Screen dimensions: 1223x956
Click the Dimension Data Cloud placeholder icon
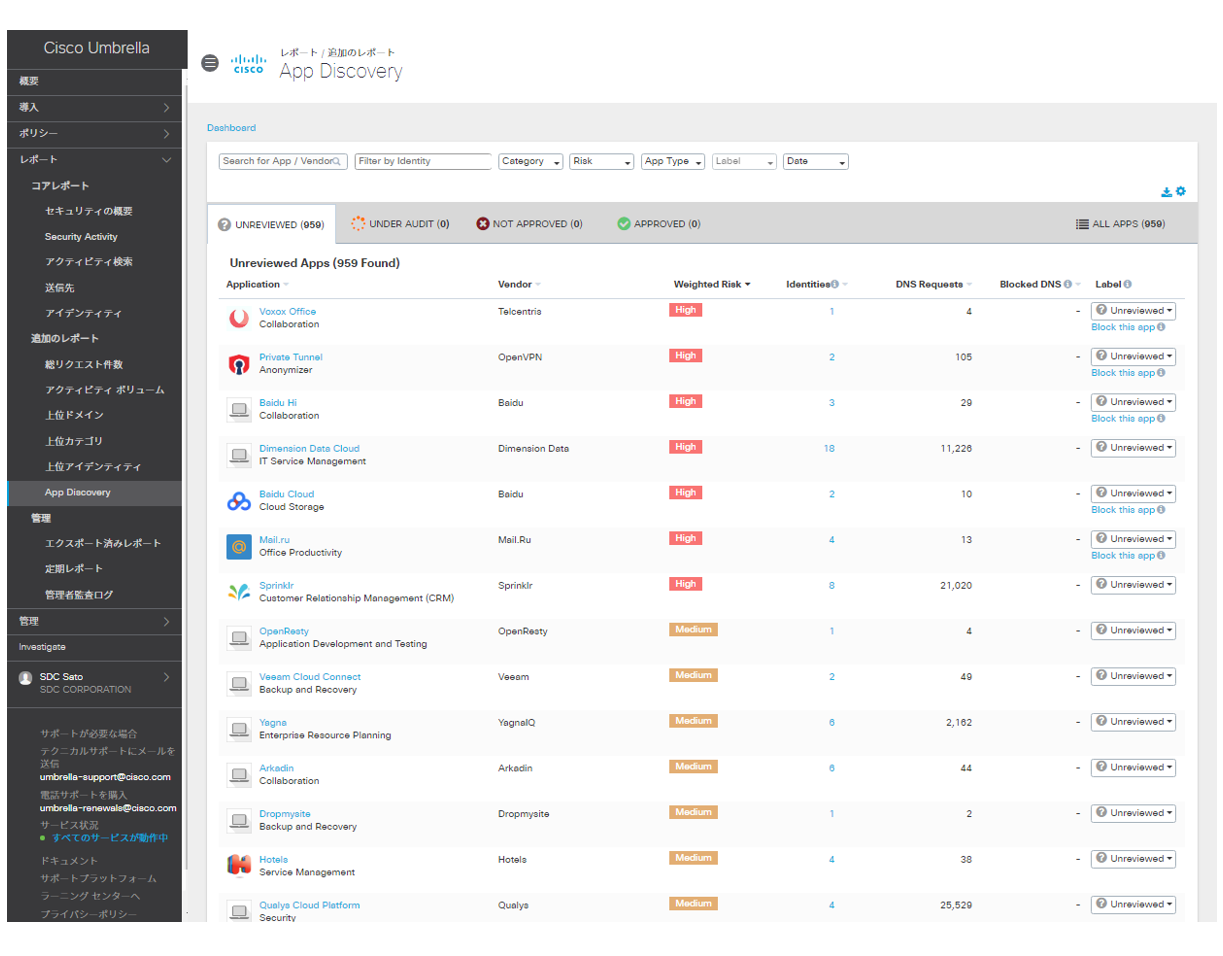239,455
